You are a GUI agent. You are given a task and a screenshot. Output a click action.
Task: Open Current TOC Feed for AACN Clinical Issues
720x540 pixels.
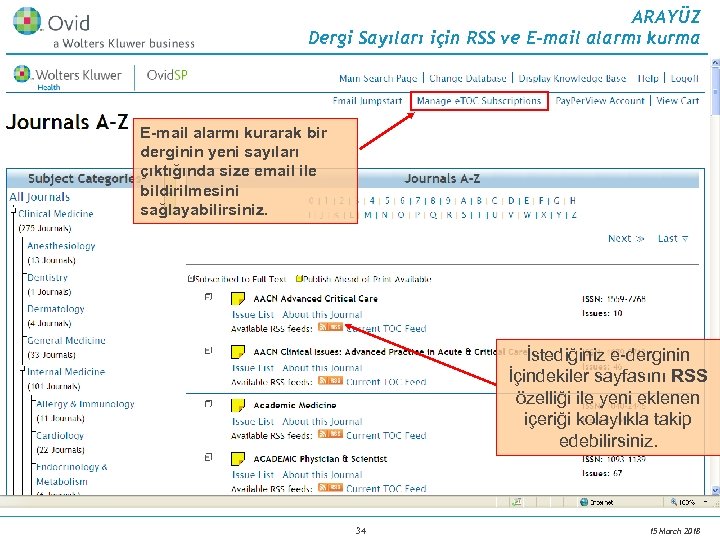coord(386,382)
